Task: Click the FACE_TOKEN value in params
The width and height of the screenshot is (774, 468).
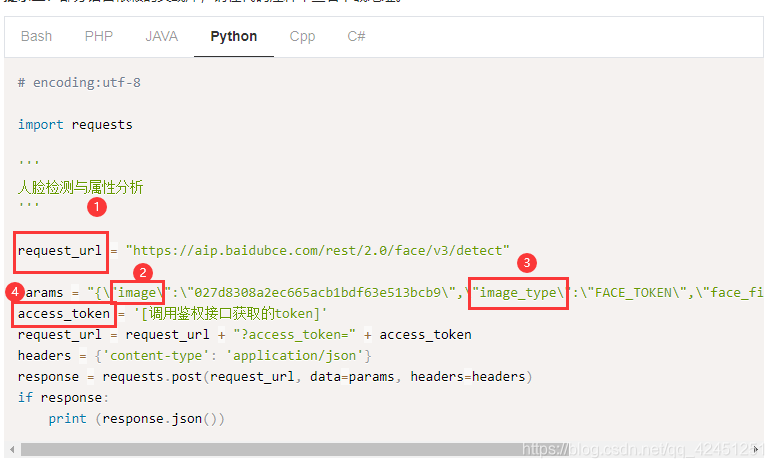Action: tap(633, 293)
